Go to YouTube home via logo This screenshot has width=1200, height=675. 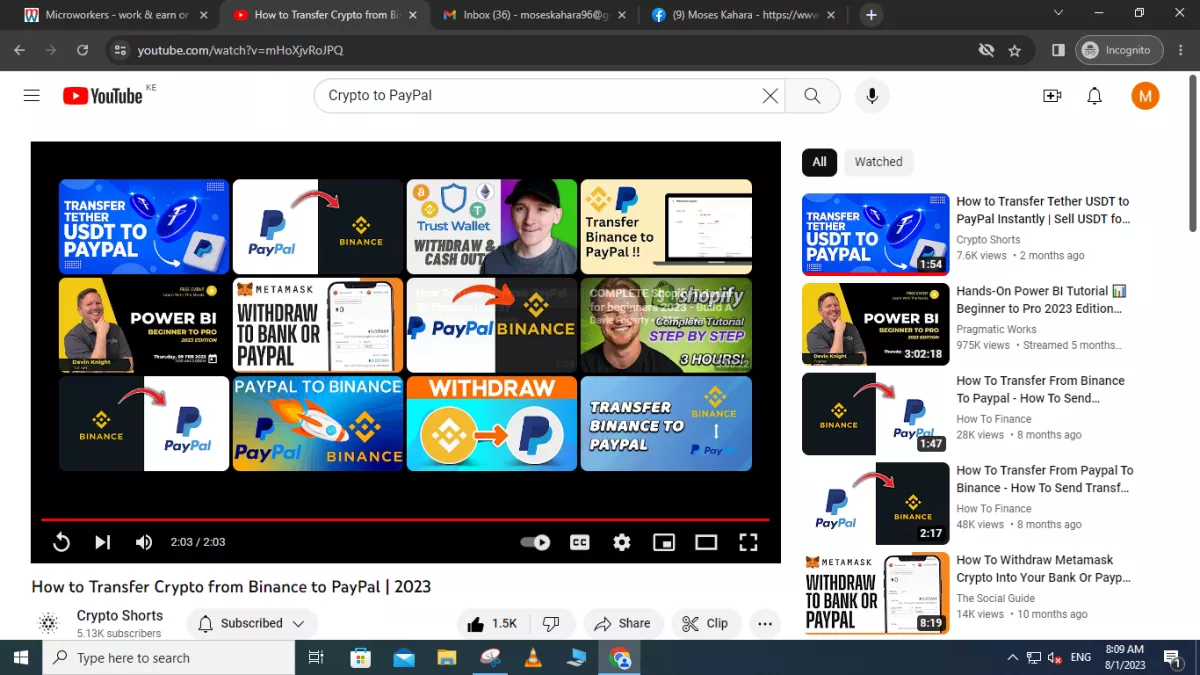point(103,96)
